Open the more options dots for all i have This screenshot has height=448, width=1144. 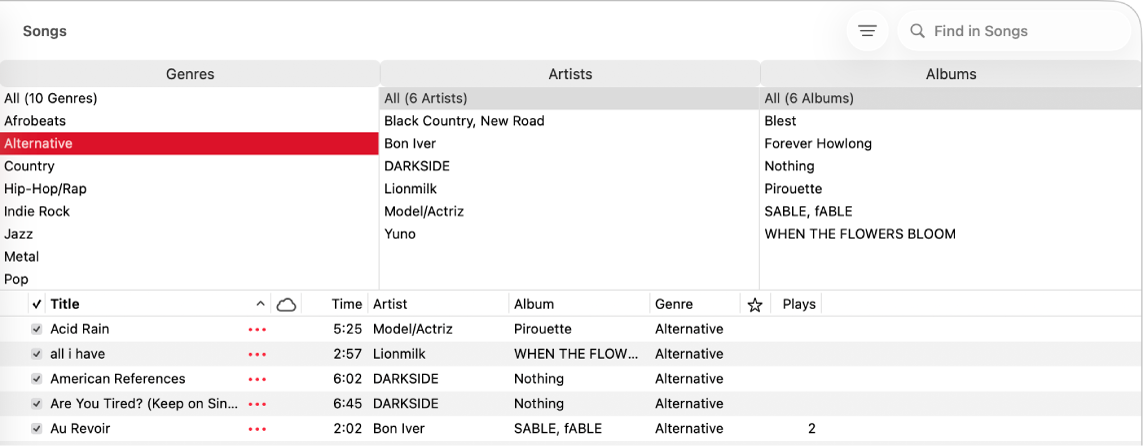click(257, 354)
